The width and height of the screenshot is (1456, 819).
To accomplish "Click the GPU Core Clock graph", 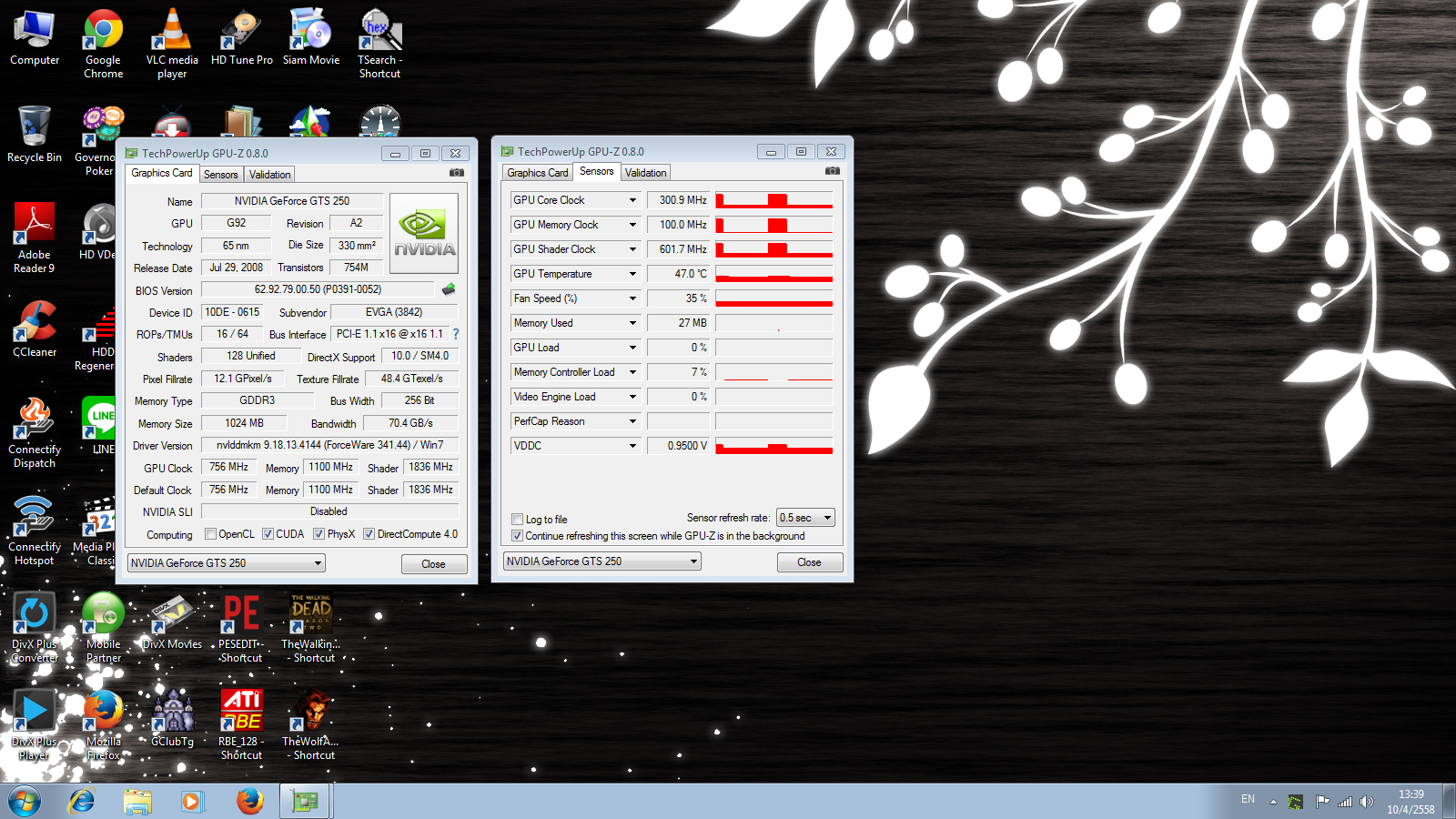I will [x=774, y=200].
